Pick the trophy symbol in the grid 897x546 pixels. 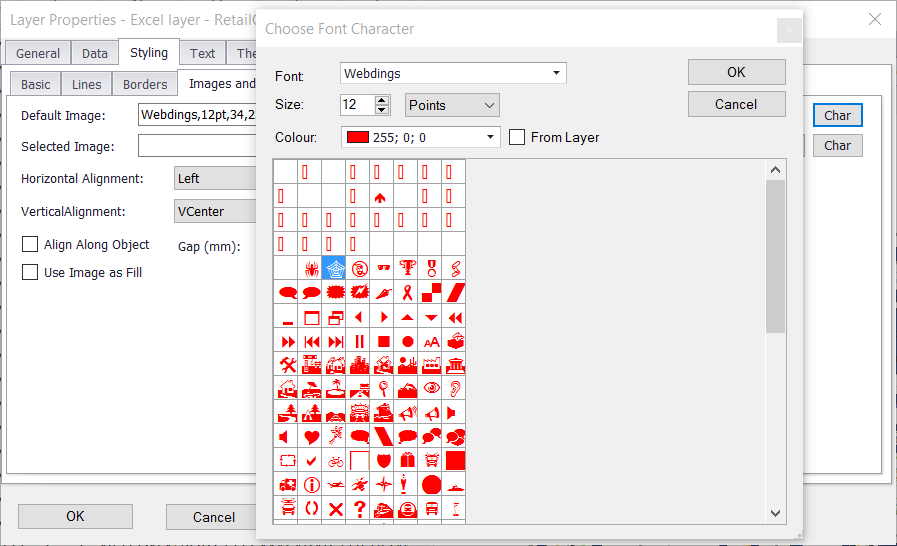coord(407,268)
